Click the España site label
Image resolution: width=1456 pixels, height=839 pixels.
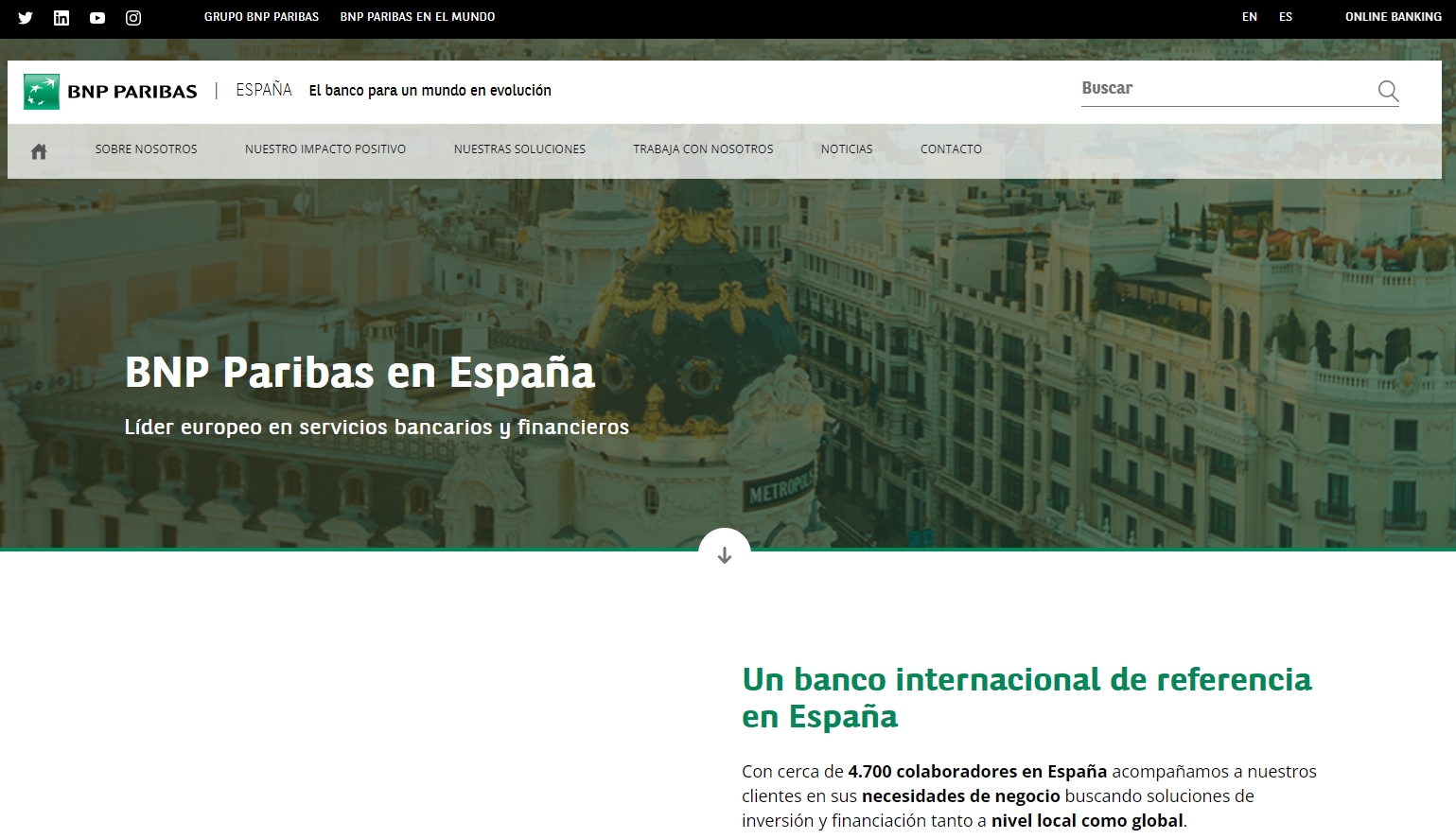pyautogui.click(x=264, y=90)
